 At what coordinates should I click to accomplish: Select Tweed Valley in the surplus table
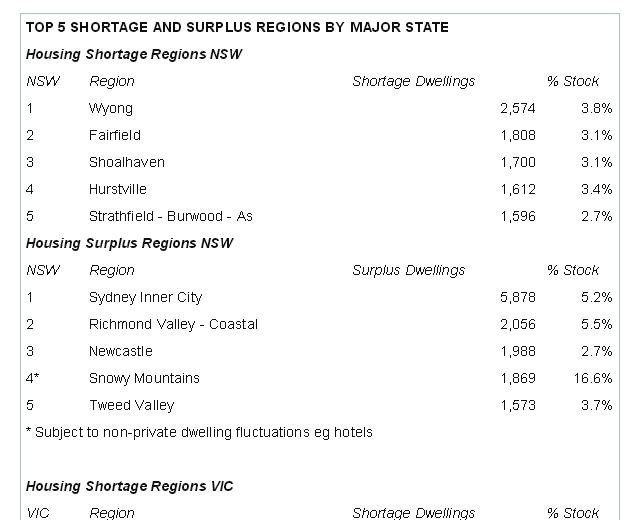click(131, 405)
